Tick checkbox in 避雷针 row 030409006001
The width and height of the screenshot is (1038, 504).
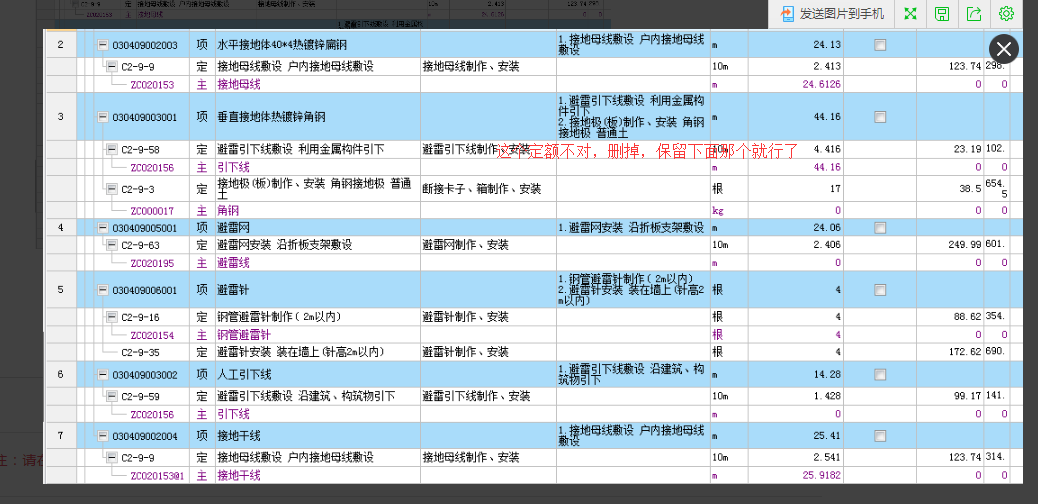pyautogui.click(x=880, y=290)
